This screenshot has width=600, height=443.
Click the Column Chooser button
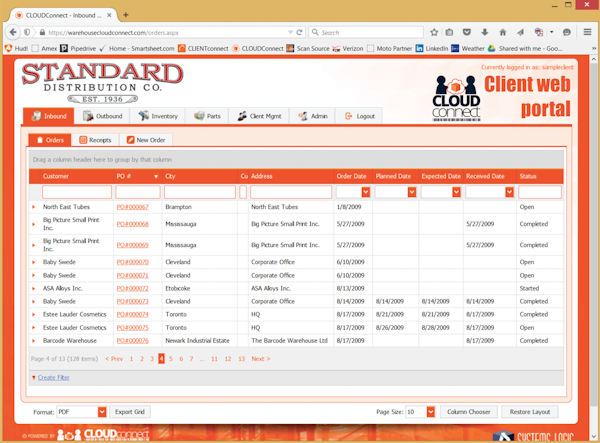(468, 412)
